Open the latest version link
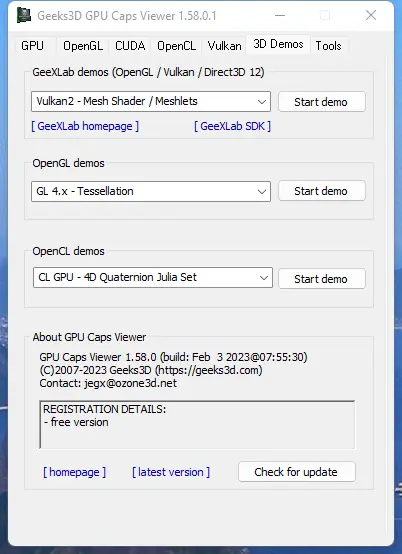 coord(171,472)
